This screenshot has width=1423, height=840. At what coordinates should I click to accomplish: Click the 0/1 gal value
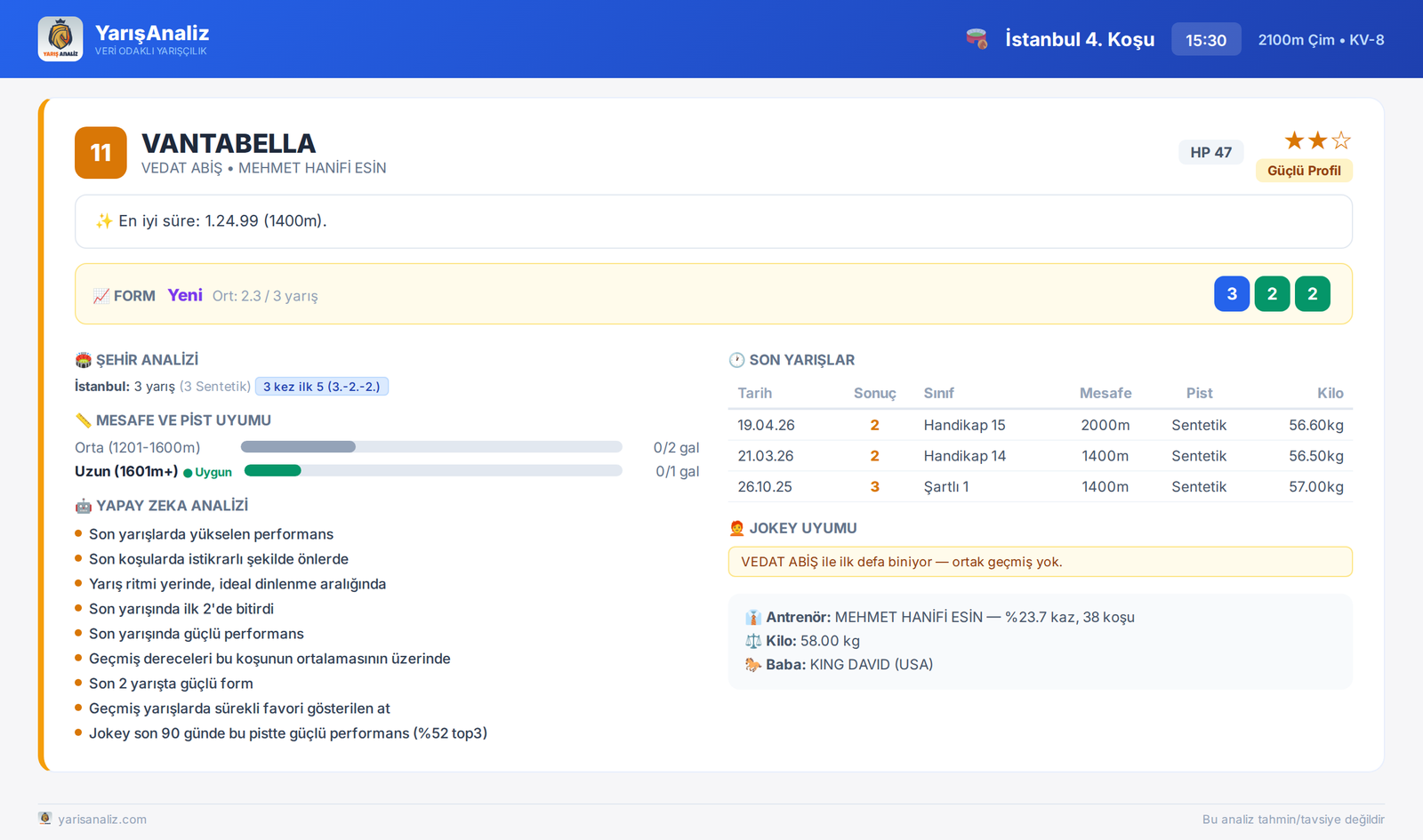click(678, 471)
